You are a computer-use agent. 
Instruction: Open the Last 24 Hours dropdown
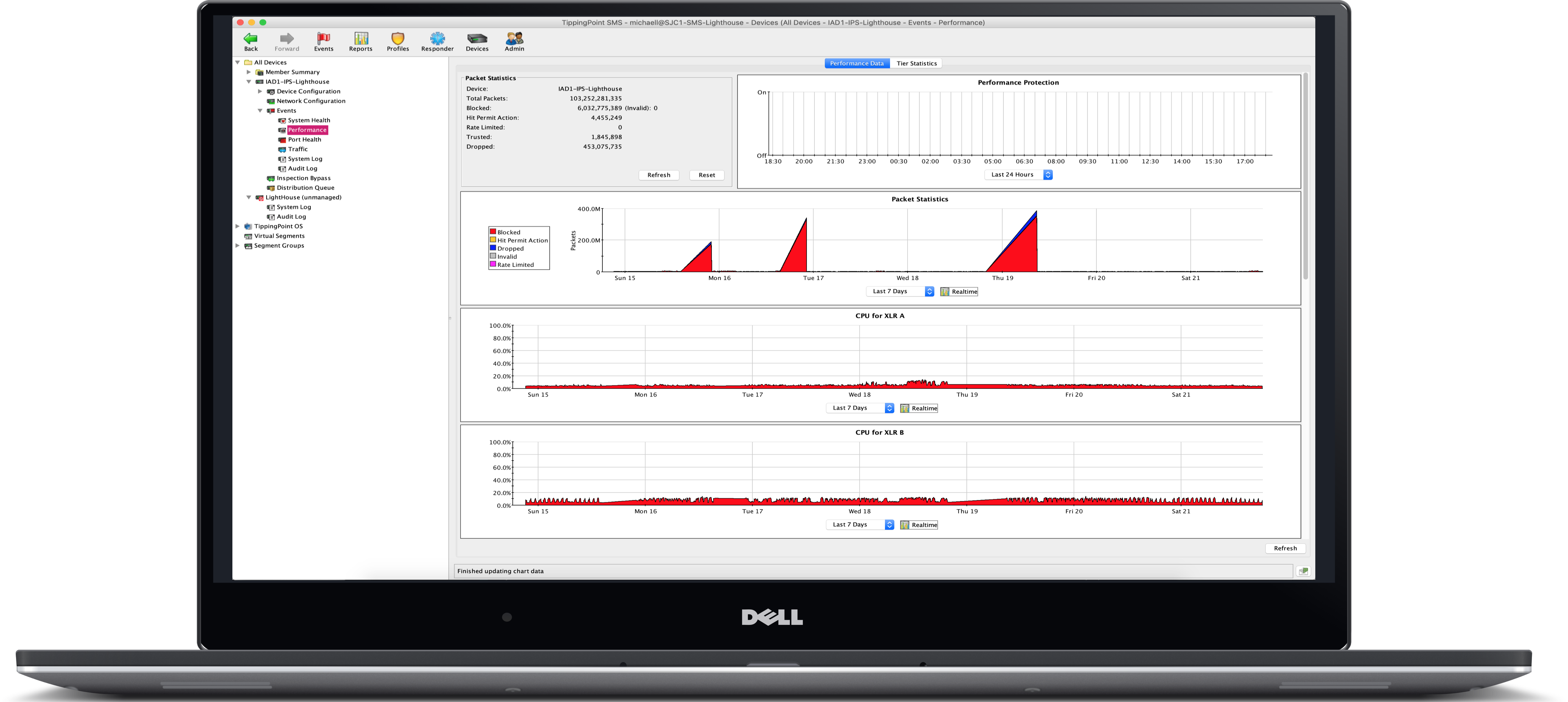coord(1018,175)
